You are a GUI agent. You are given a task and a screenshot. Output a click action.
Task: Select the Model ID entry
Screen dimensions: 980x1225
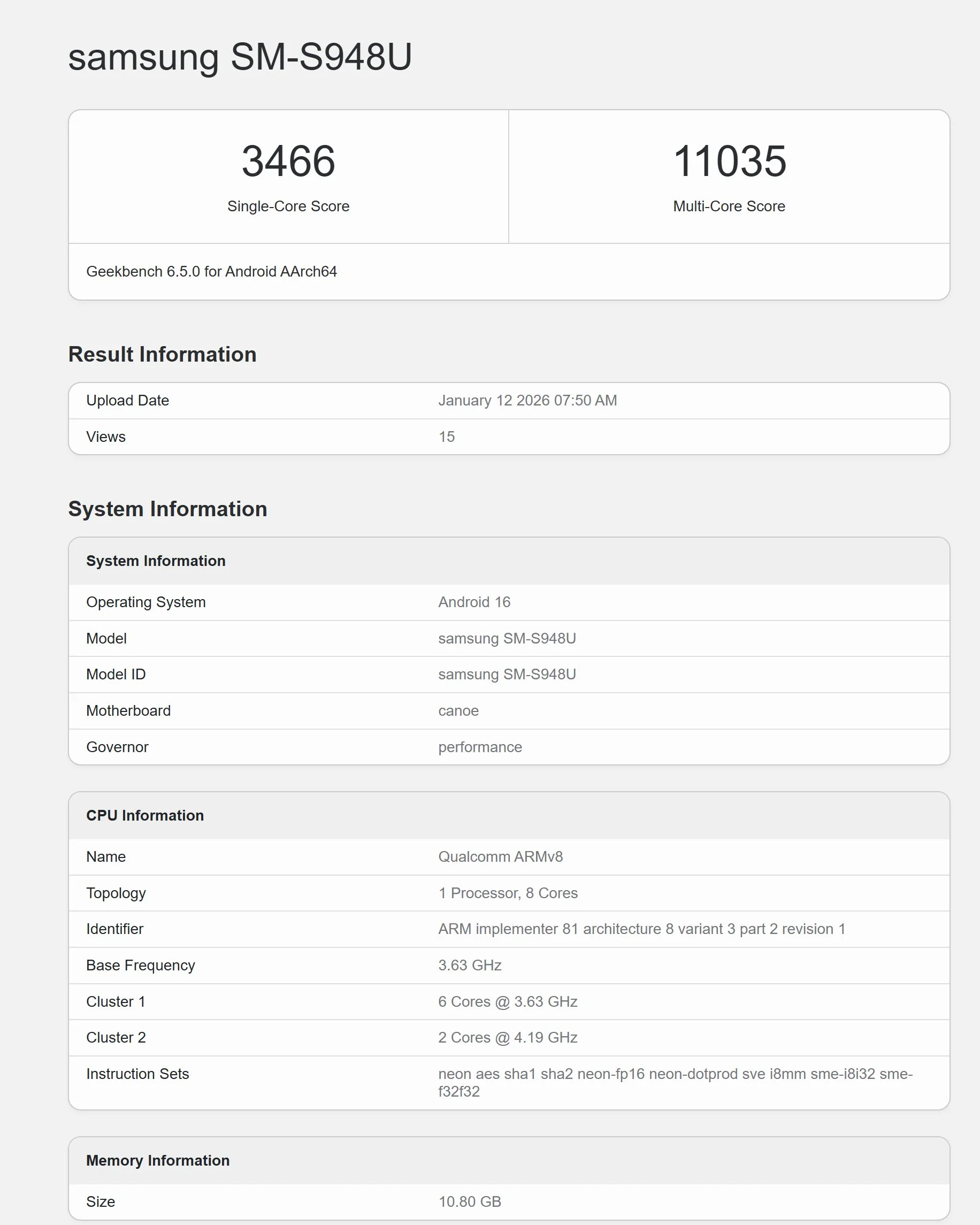pyautogui.click(x=507, y=675)
